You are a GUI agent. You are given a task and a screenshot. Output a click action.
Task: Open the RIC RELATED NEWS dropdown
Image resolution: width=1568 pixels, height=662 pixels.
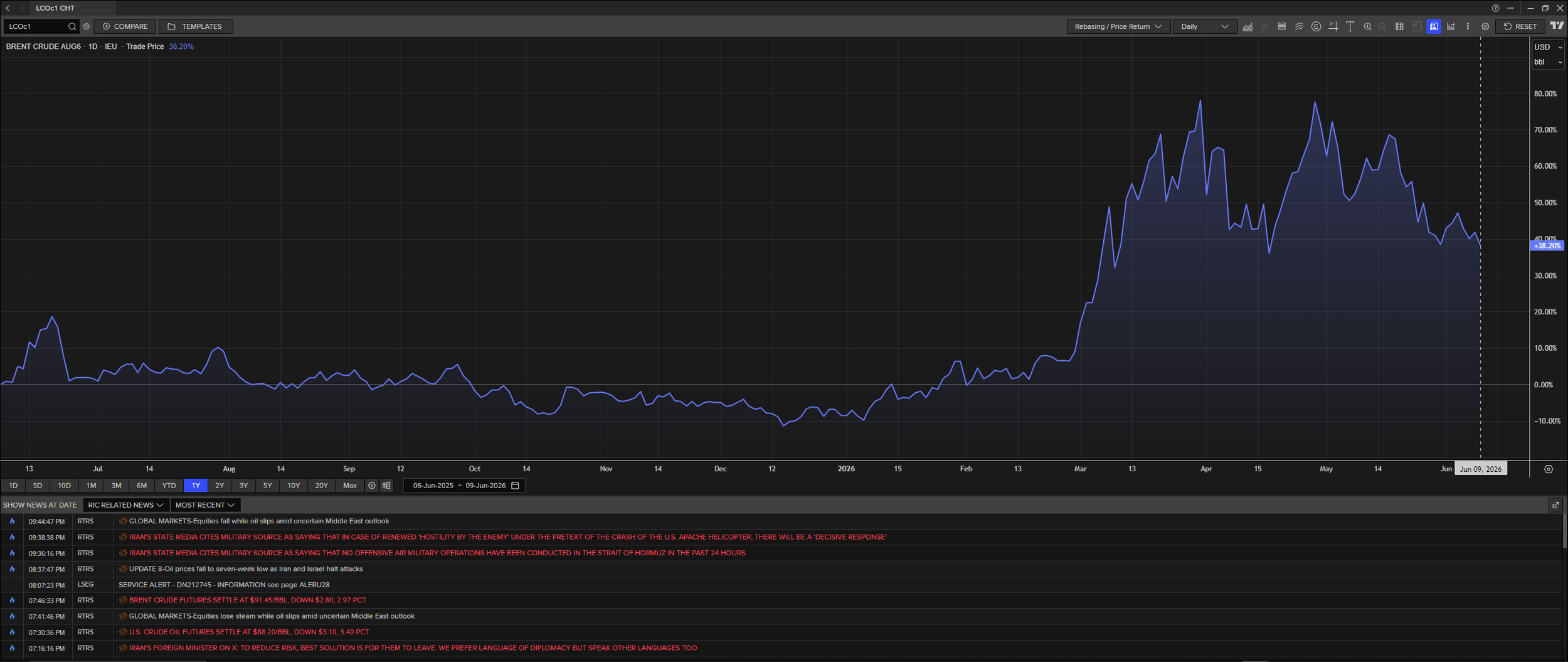tap(125, 505)
